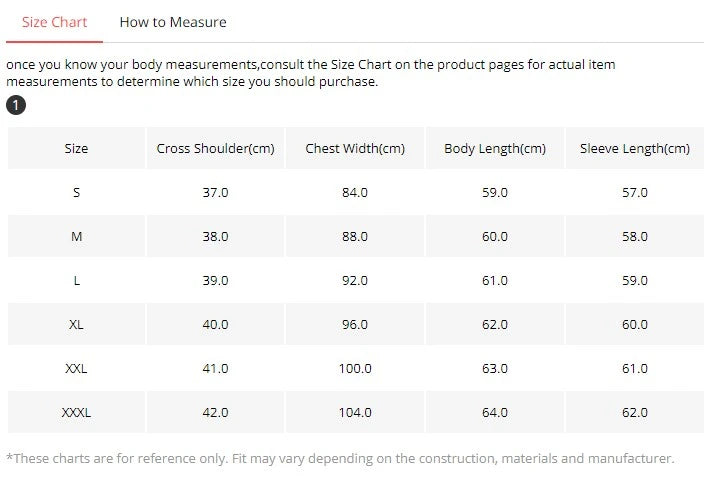Click the reference-only disclaimer note
The width and height of the screenshot is (704, 504).
[x=340, y=458]
